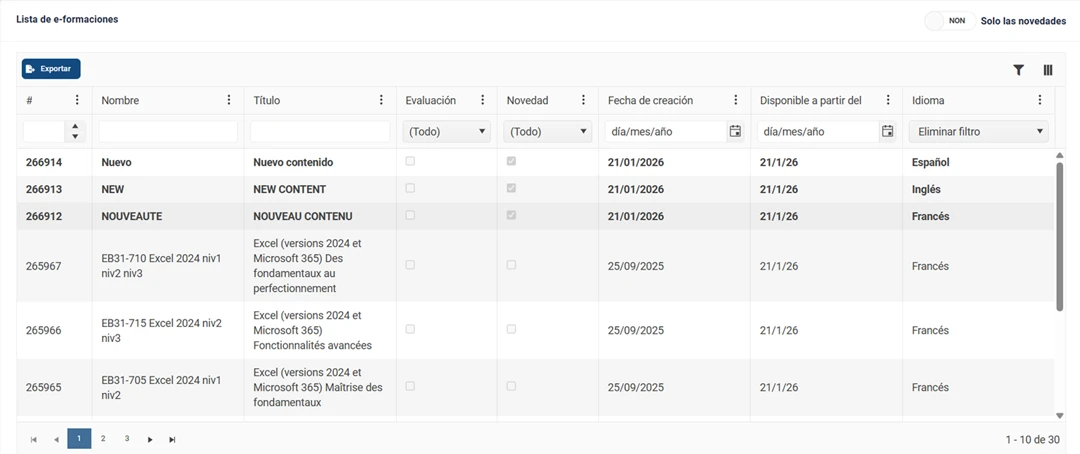
Task: Open Novedad filter dropdown
Action: pos(548,132)
